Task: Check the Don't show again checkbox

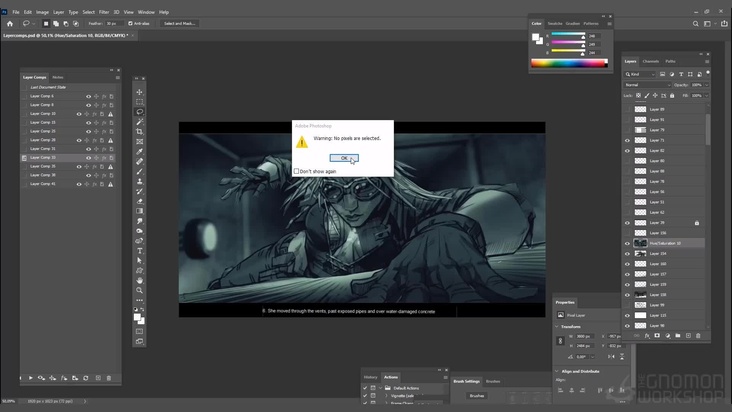Action: [297, 171]
